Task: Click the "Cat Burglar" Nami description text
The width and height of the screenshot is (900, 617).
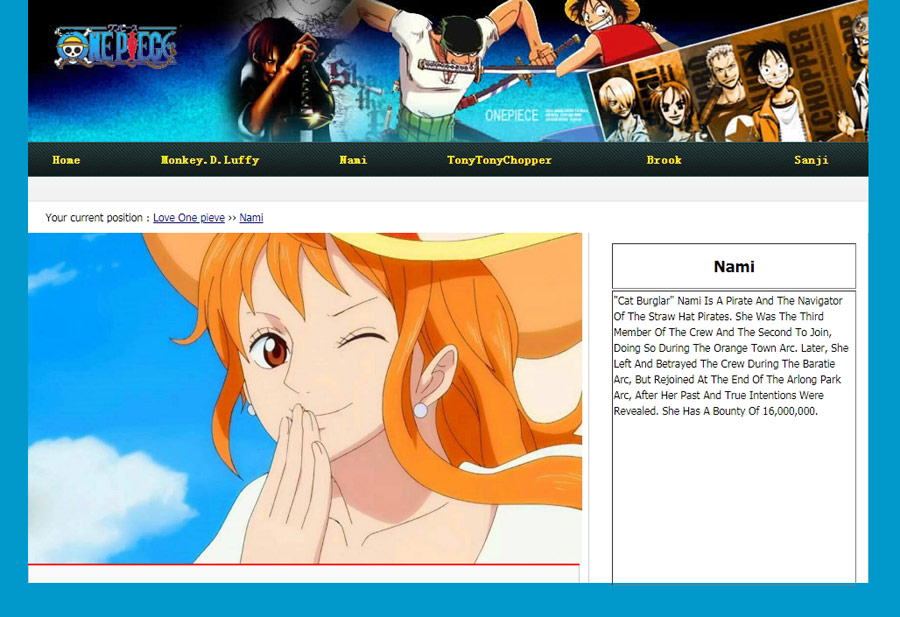Action: (731, 356)
